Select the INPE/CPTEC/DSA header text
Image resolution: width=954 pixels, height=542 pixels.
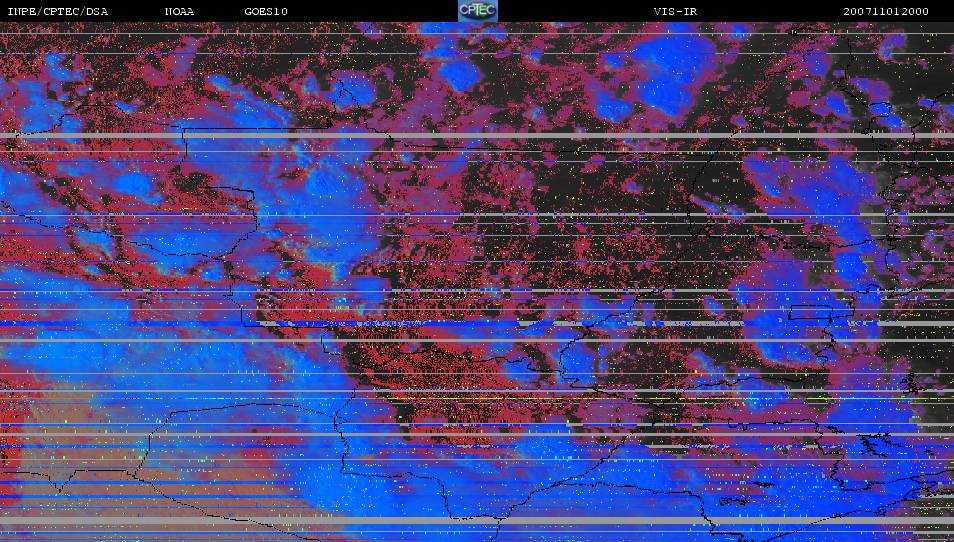(x=58, y=12)
